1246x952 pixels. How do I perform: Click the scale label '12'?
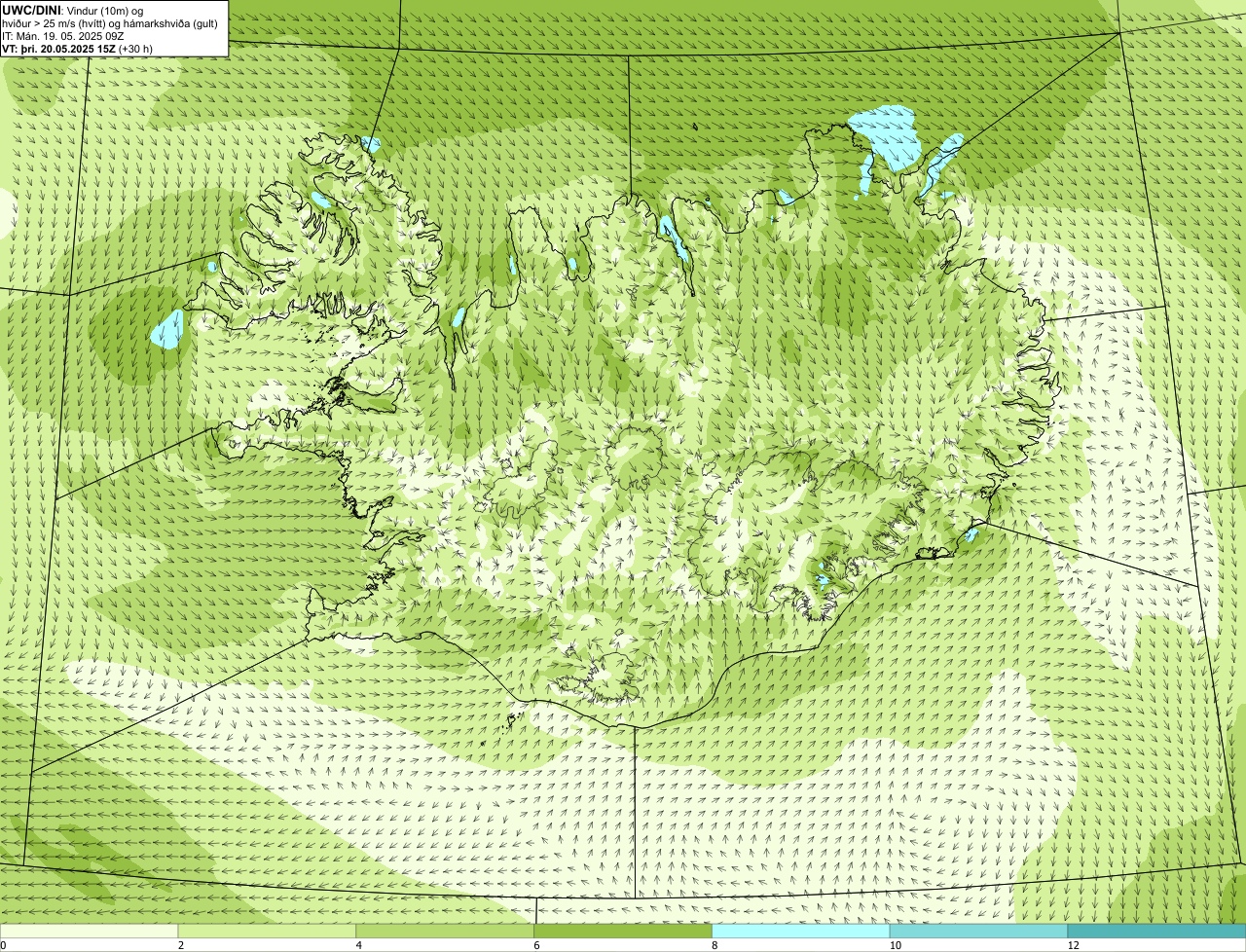[1073, 945]
